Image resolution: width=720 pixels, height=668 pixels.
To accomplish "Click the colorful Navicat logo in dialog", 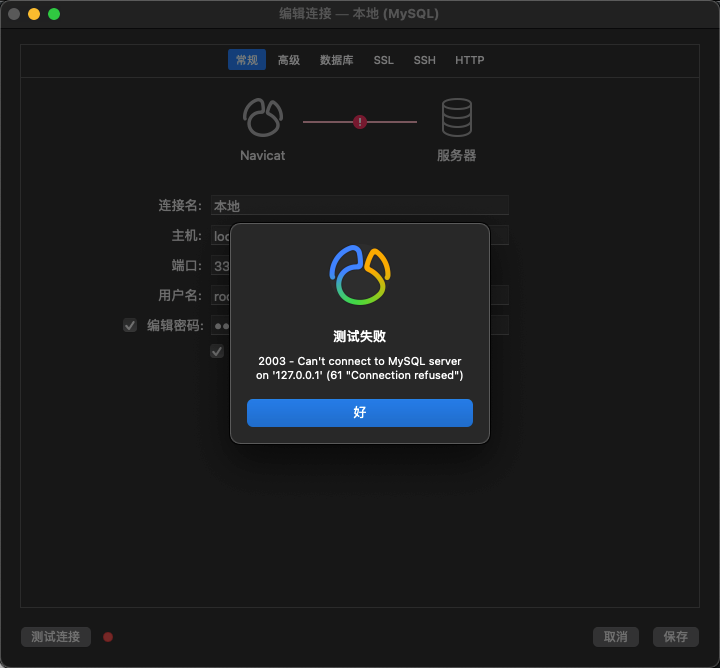I will click(360, 275).
